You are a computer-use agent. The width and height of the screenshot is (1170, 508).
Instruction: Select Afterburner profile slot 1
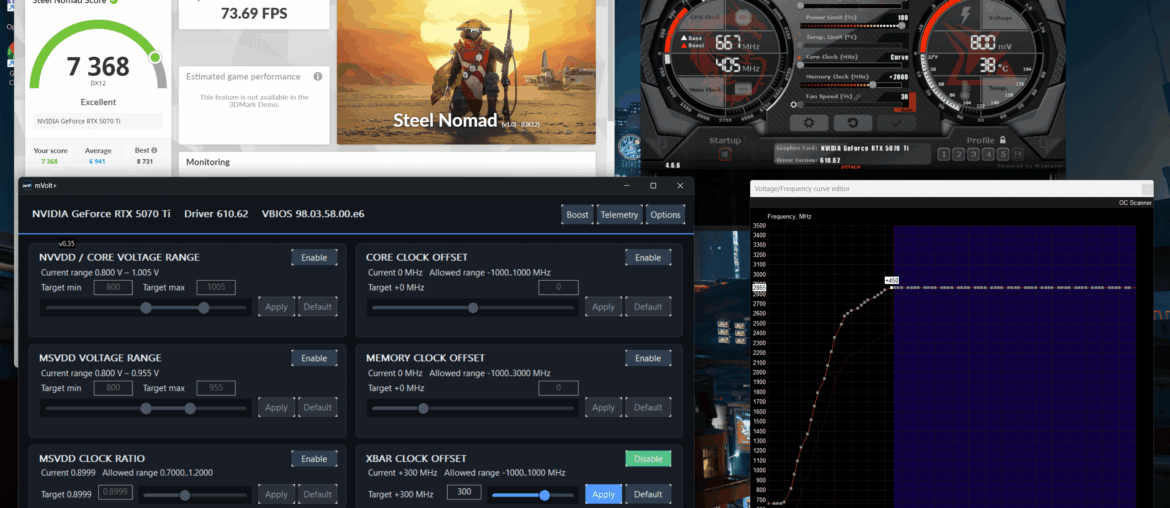pyautogui.click(x=943, y=154)
